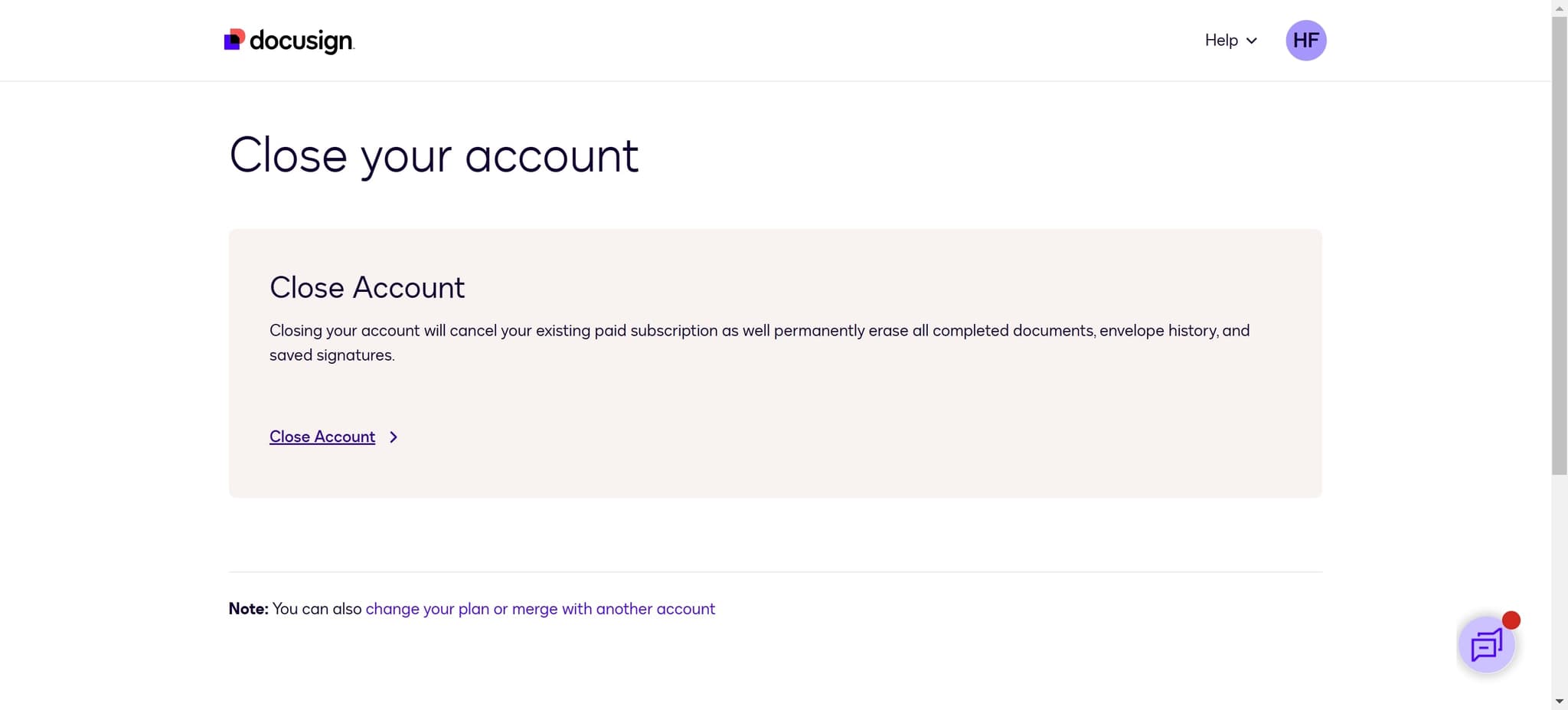Open the Help dropdown menu
Image resolution: width=1568 pixels, height=710 pixels.
[1229, 40]
